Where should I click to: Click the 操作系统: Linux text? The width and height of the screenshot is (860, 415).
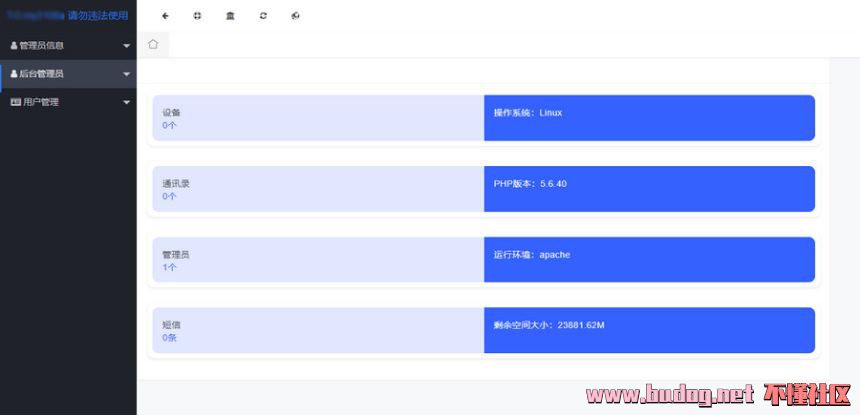528,113
